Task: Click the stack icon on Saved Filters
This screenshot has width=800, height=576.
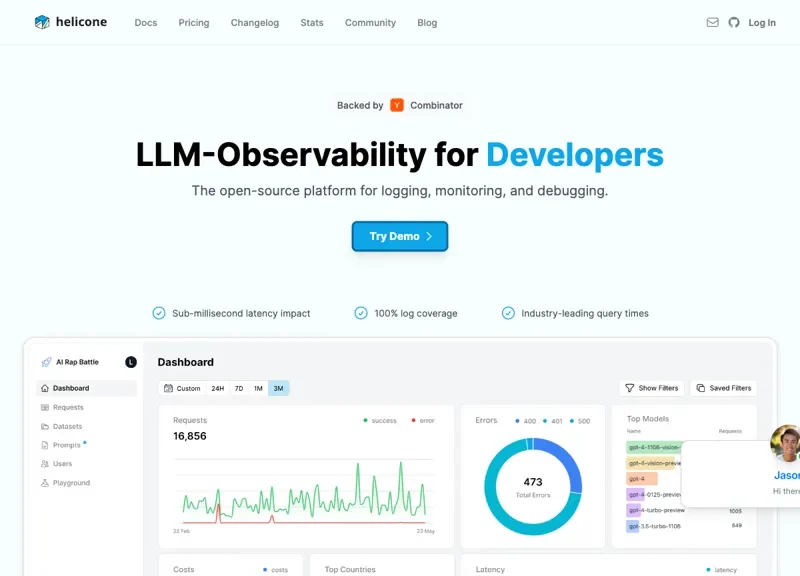Action: point(701,388)
